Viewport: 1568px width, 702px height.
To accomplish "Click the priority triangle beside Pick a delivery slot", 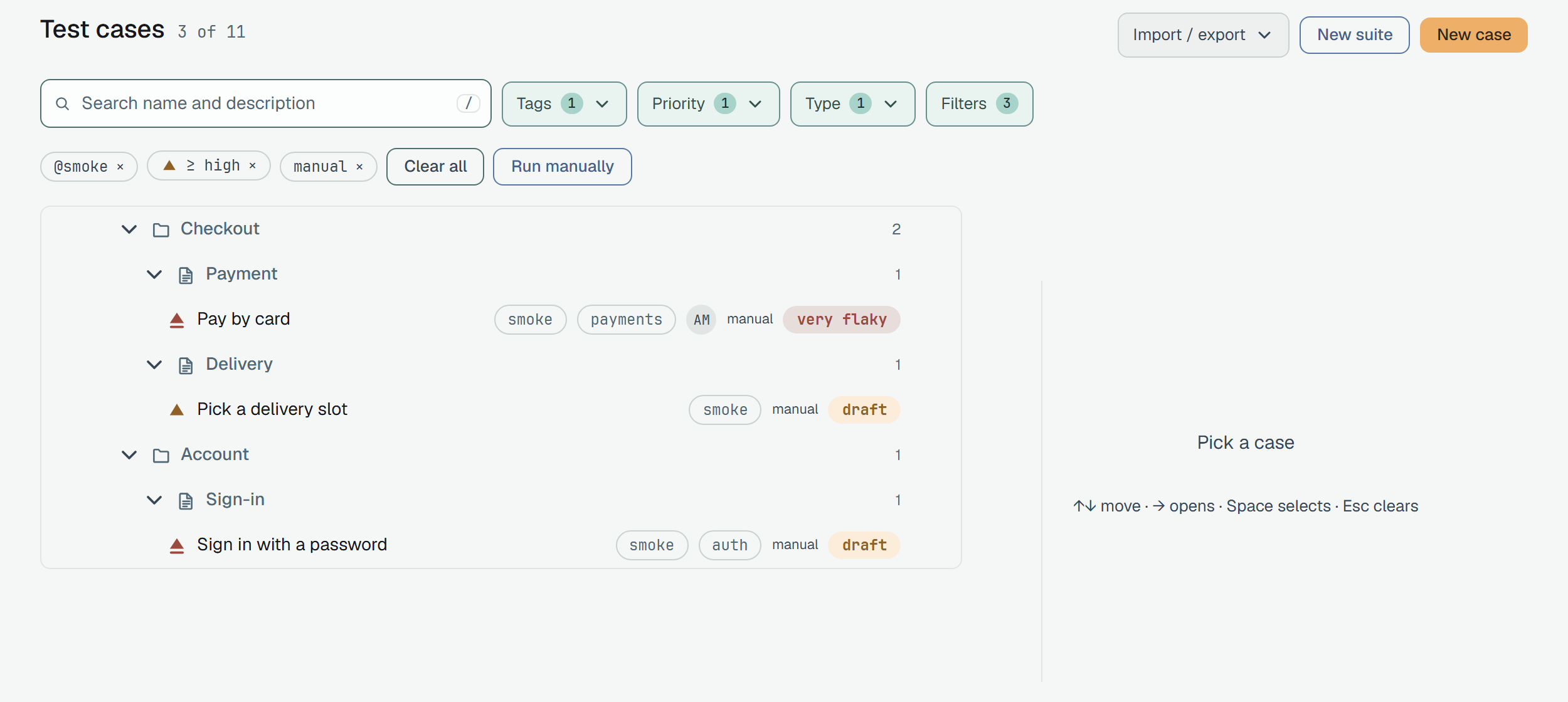I will pos(177,410).
